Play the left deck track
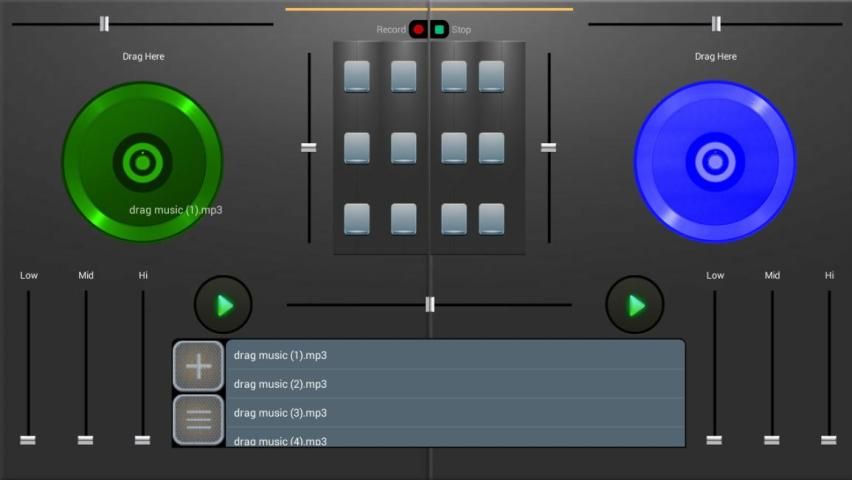Screen dimensions: 852x480 click(x=223, y=305)
